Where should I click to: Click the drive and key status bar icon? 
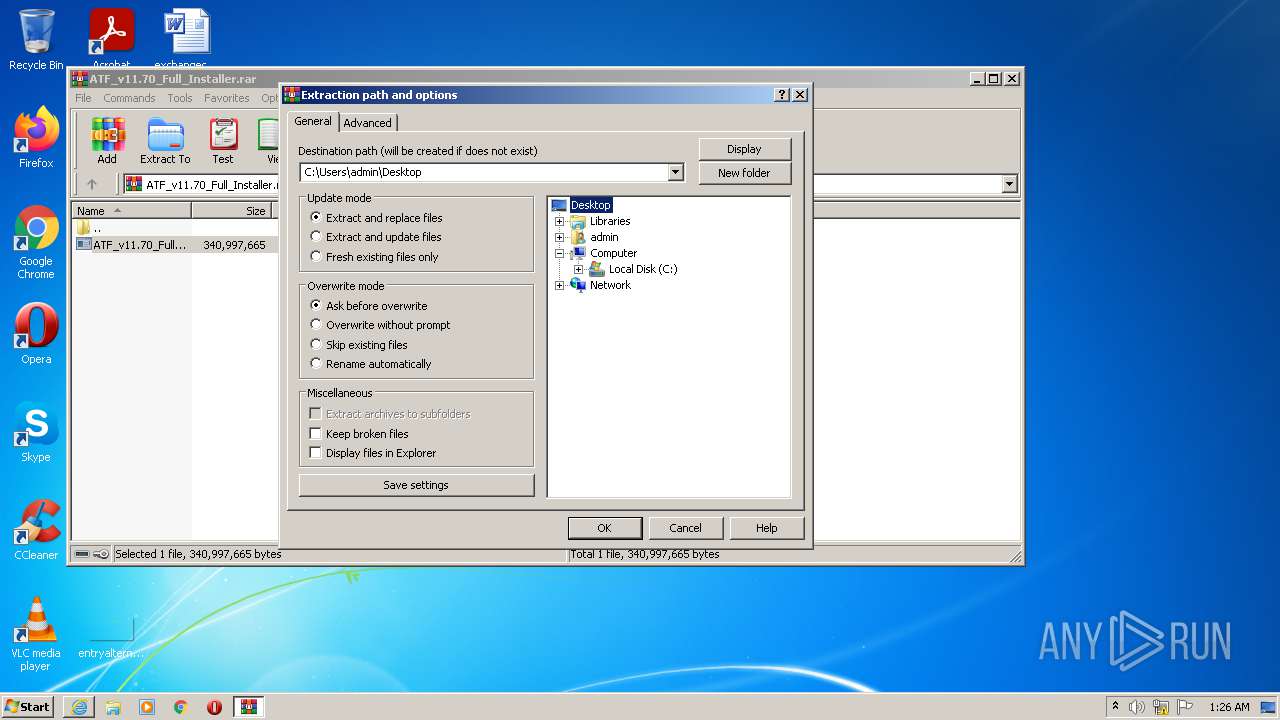(92, 554)
